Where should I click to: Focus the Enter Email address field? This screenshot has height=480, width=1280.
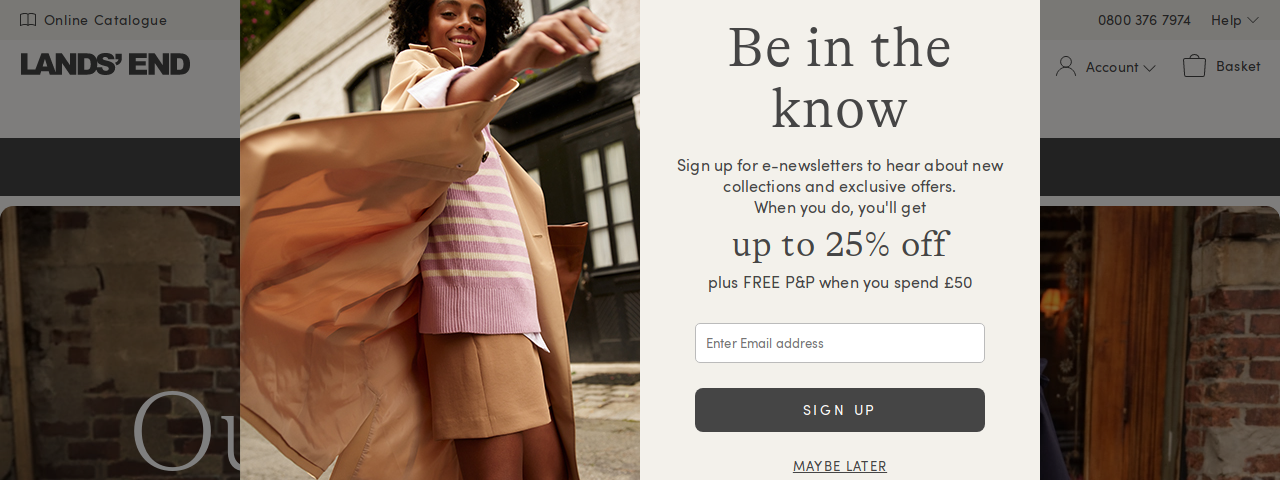(840, 343)
